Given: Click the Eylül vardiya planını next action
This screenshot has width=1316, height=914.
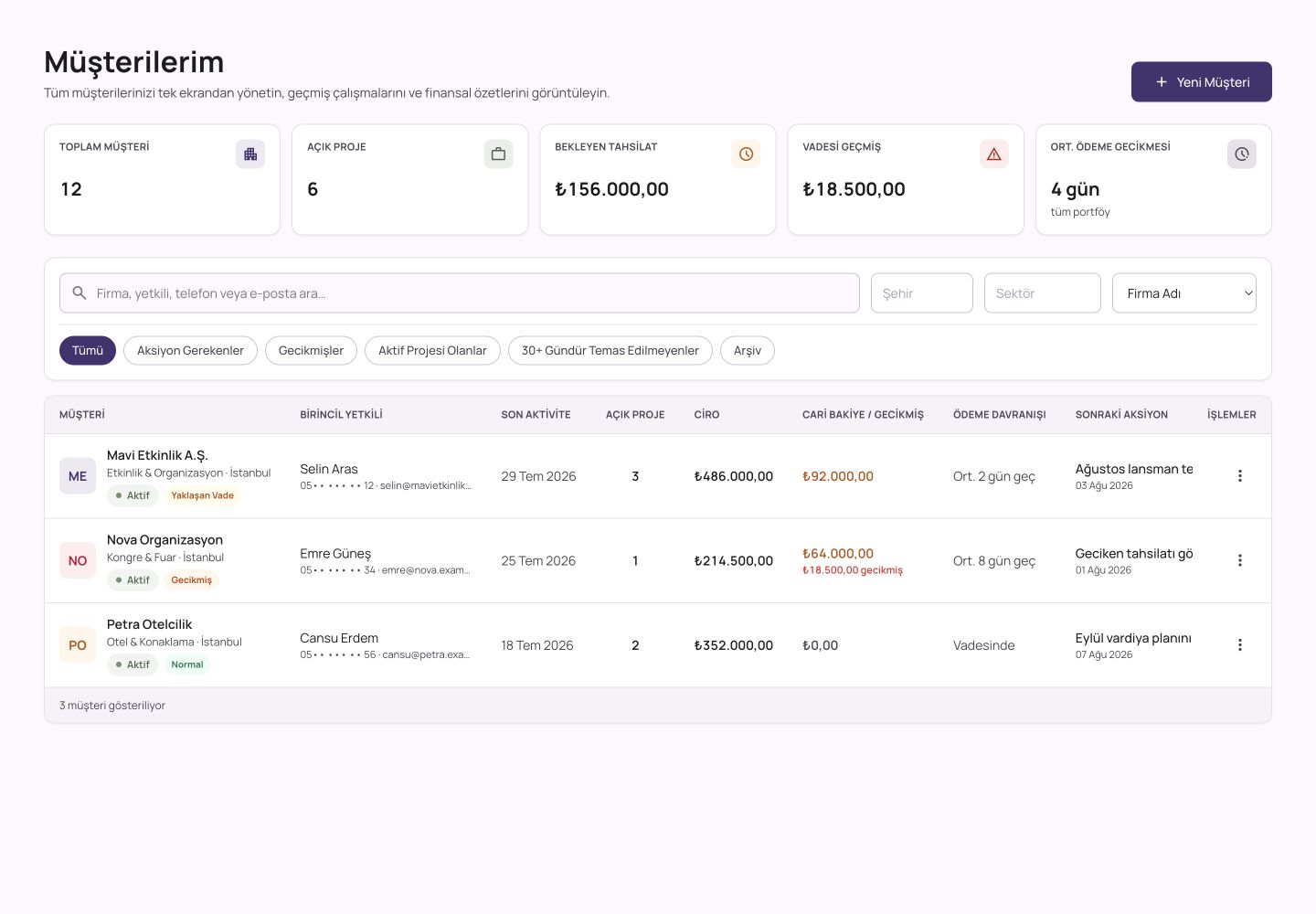Looking at the screenshot, I should pos(1133,638).
